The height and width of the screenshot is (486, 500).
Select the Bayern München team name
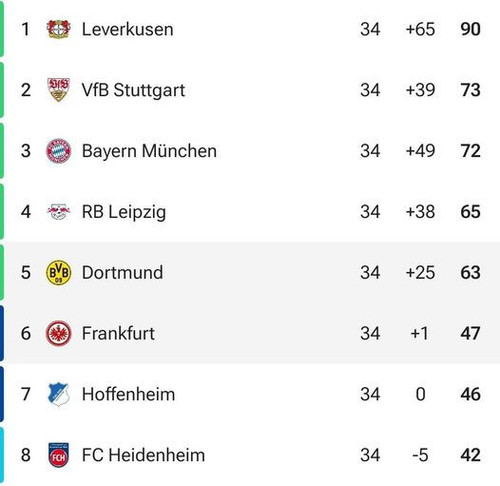click(149, 151)
